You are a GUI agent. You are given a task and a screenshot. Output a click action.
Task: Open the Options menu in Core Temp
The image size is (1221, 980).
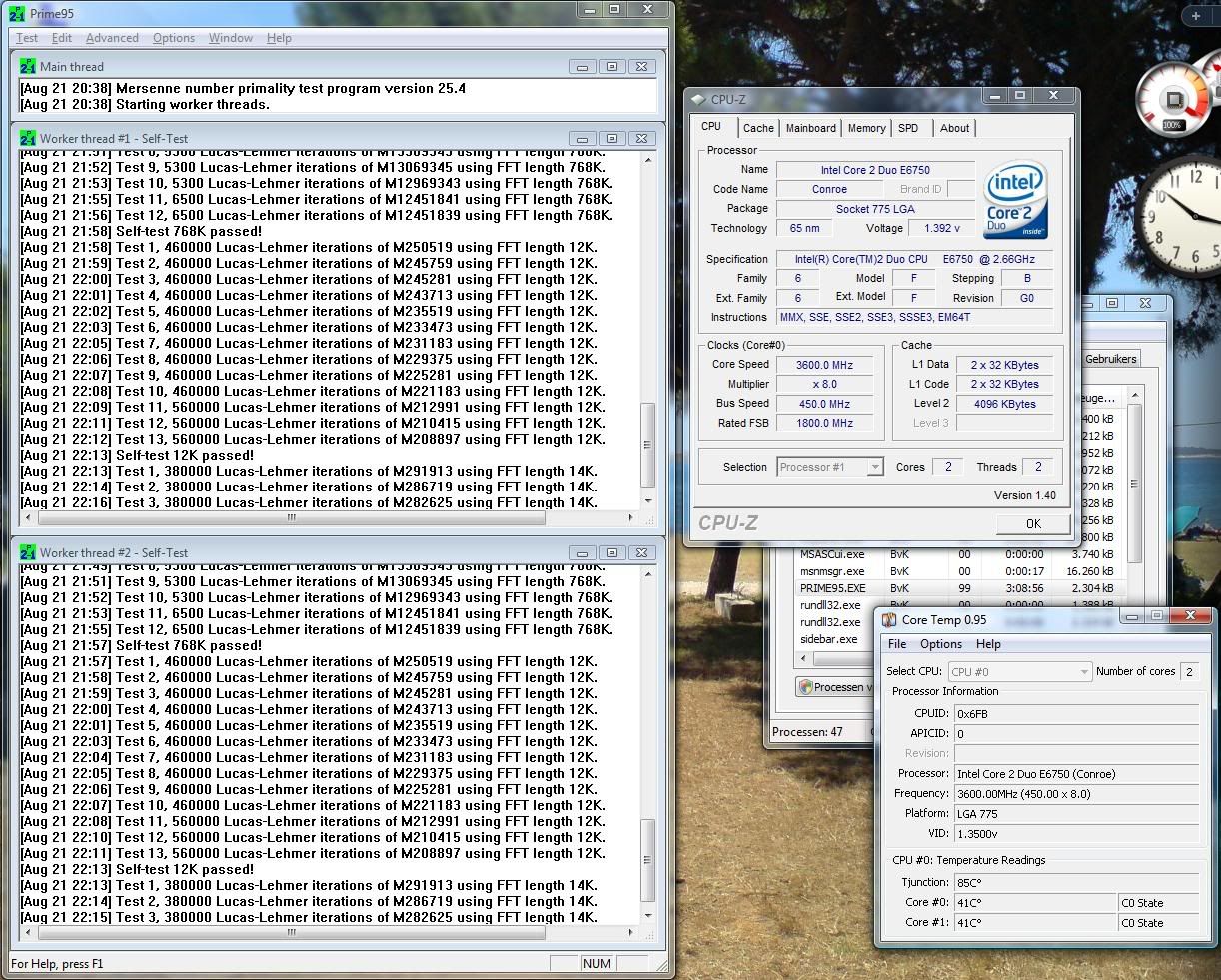(x=941, y=644)
